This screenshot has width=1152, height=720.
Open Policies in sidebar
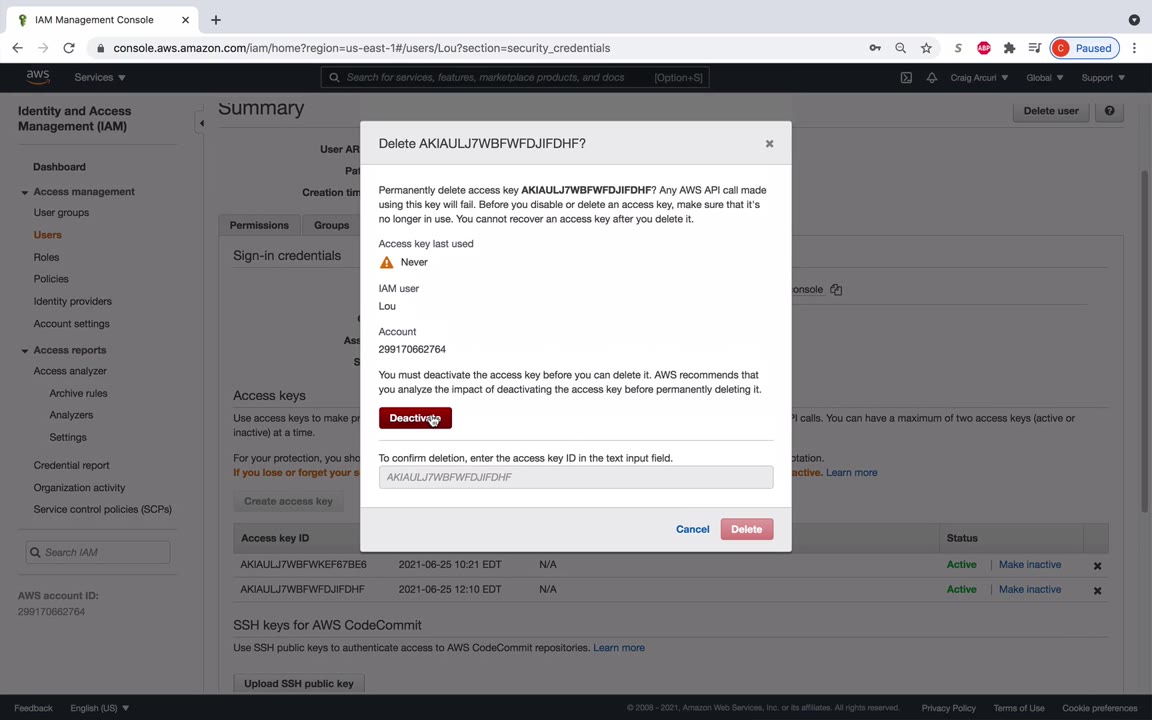[51, 279]
